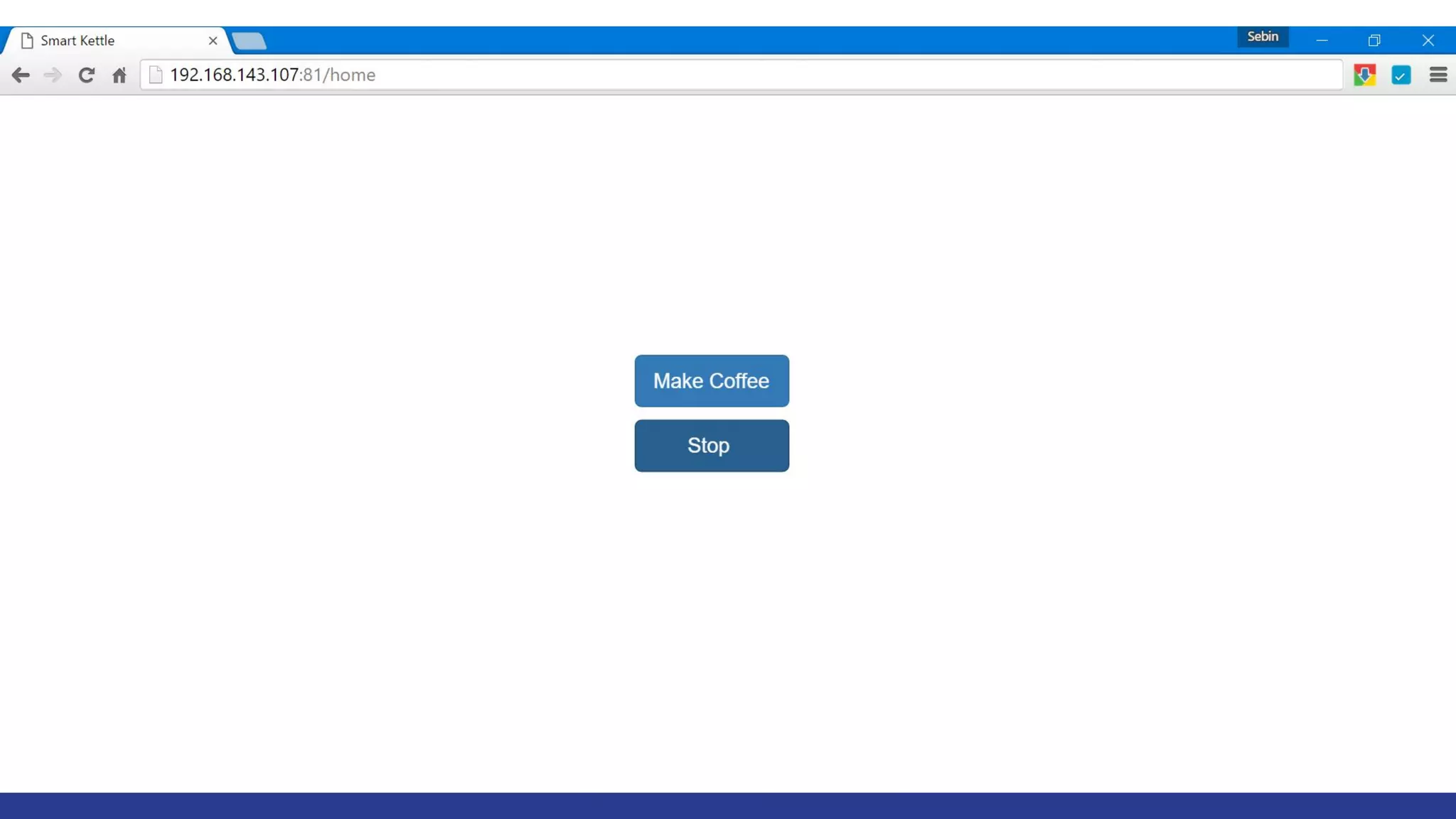1456x819 pixels.
Task: Click the Stop button
Action: (x=711, y=446)
